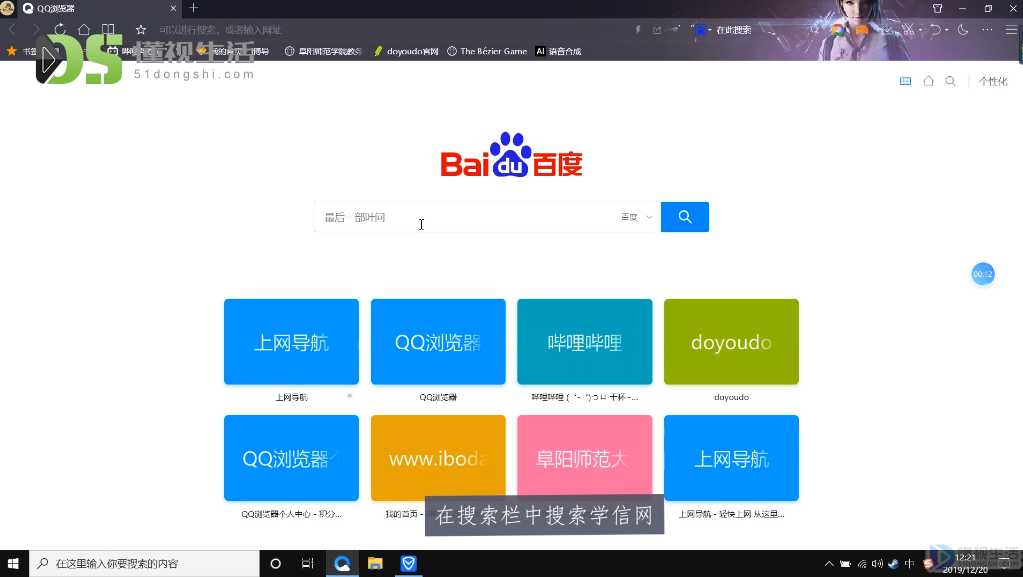Bookmark this page with the star icon
Screen dimensions: 1023x577
(x=141, y=29)
